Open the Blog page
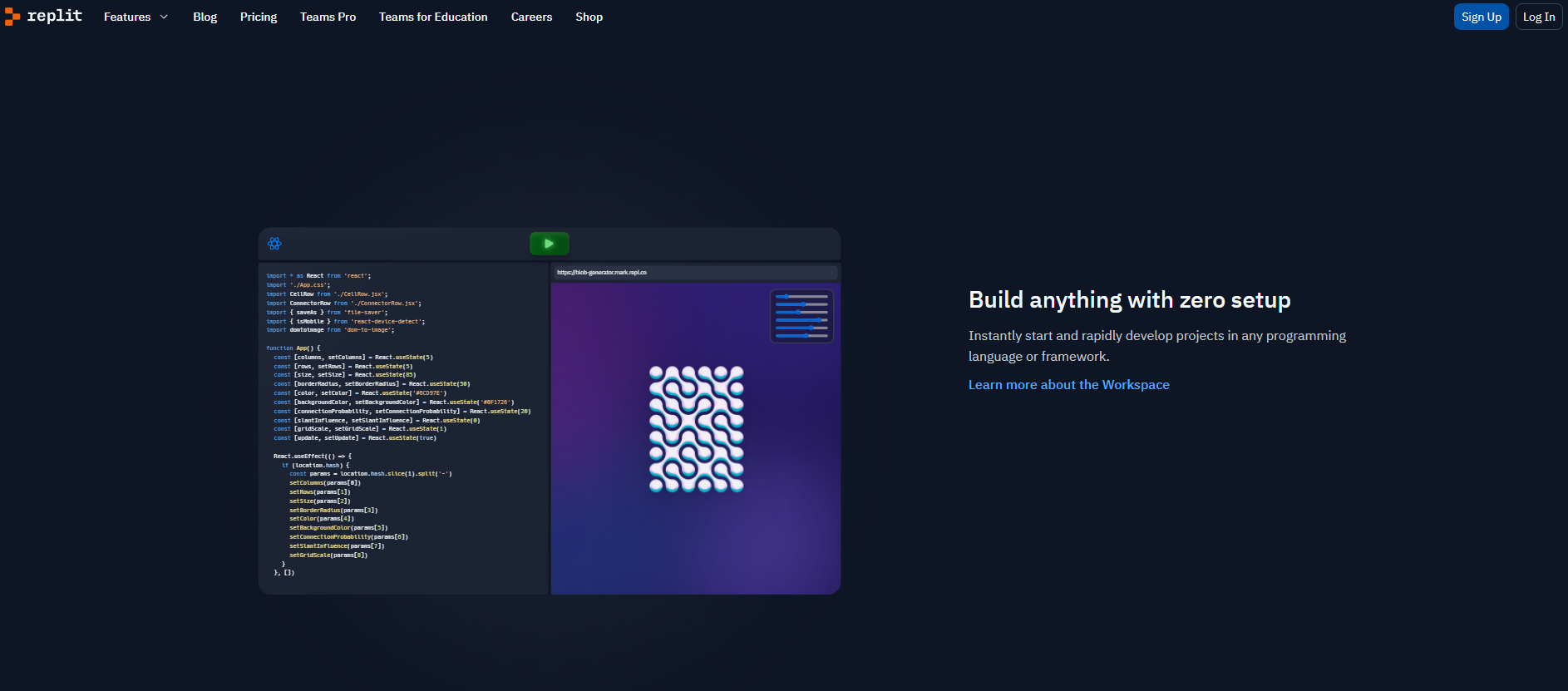Viewport: 1568px width, 691px height. 205,17
